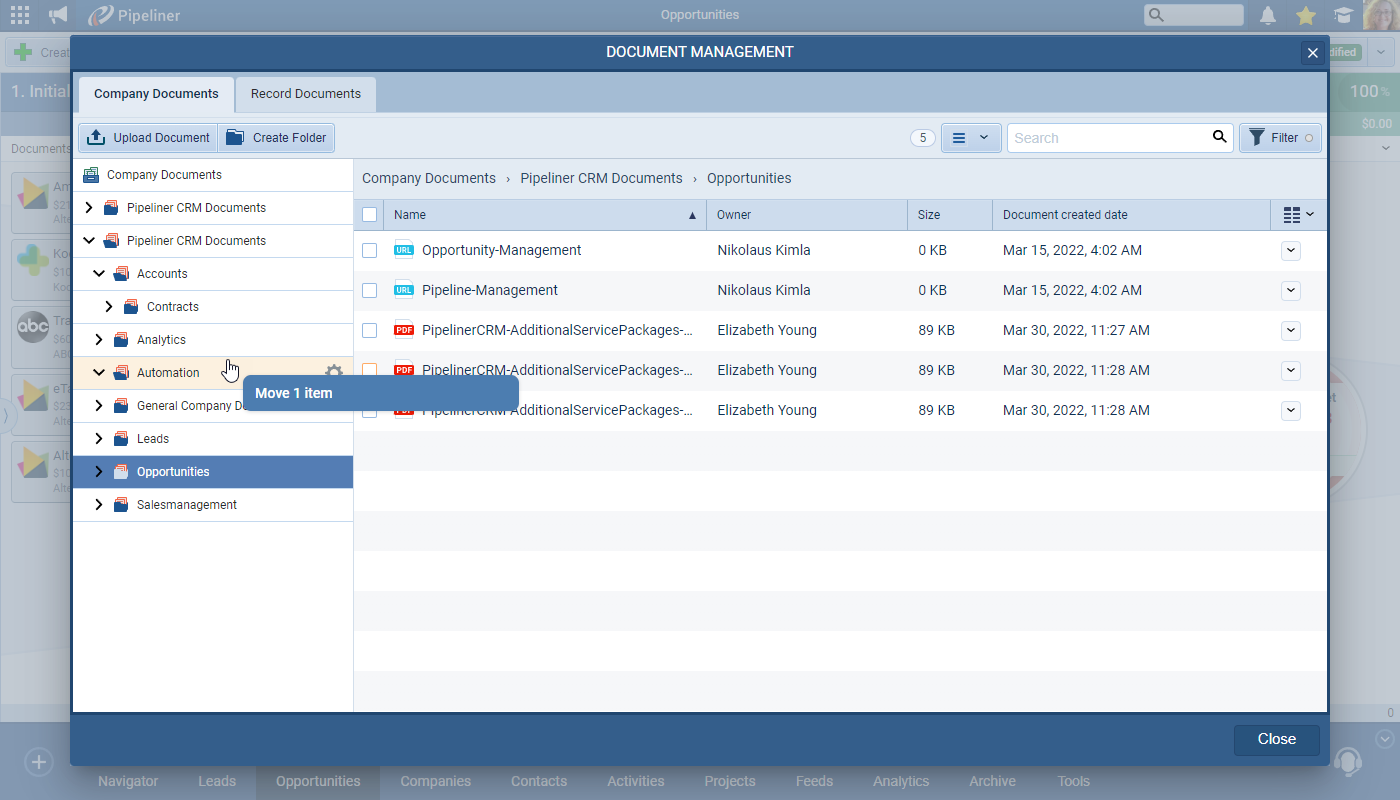
Task: Click the gear icon on Automation folder
Action: tap(334, 372)
